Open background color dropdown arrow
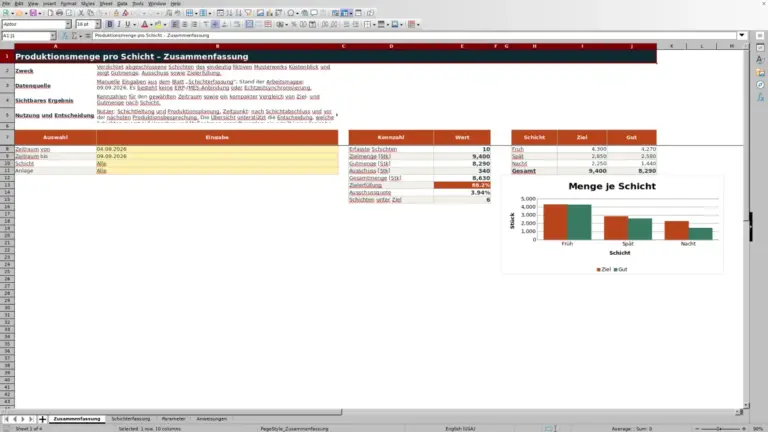This screenshot has height=432, width=768. (x=165, y=24)
